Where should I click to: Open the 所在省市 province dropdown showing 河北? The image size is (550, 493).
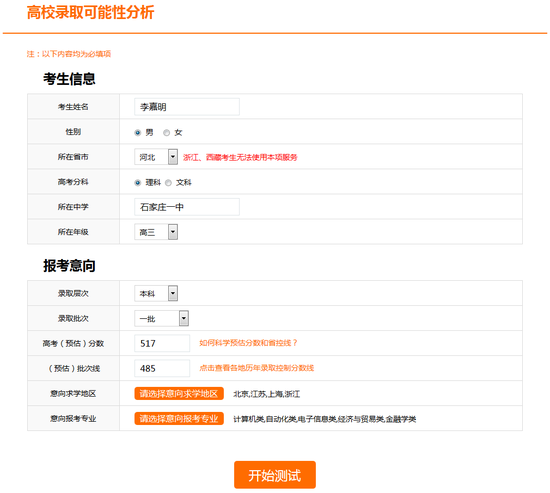[156, 157]
